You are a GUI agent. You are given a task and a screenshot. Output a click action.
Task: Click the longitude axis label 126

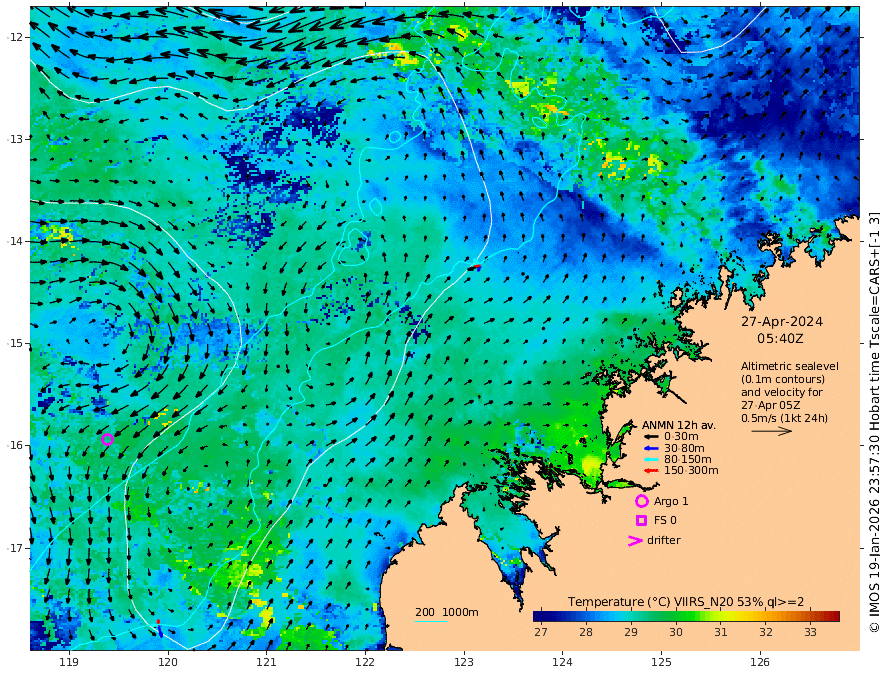(760, 662)
